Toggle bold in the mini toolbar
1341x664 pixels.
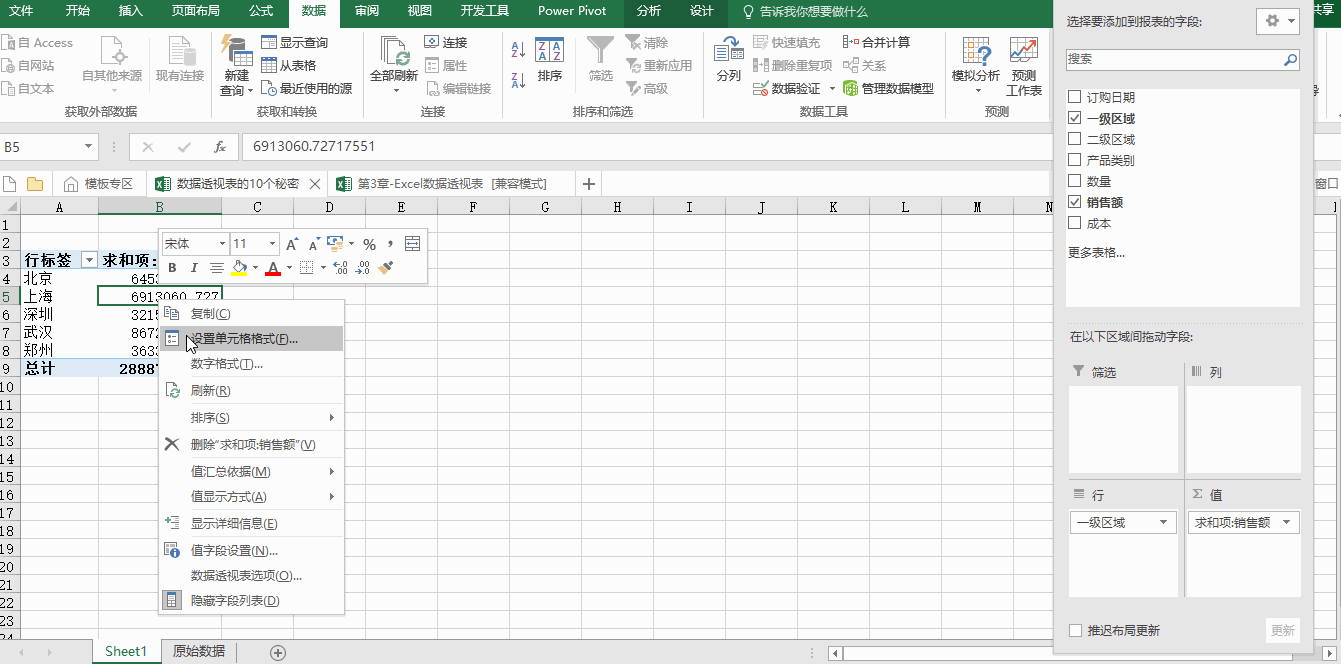click(172, 268)
